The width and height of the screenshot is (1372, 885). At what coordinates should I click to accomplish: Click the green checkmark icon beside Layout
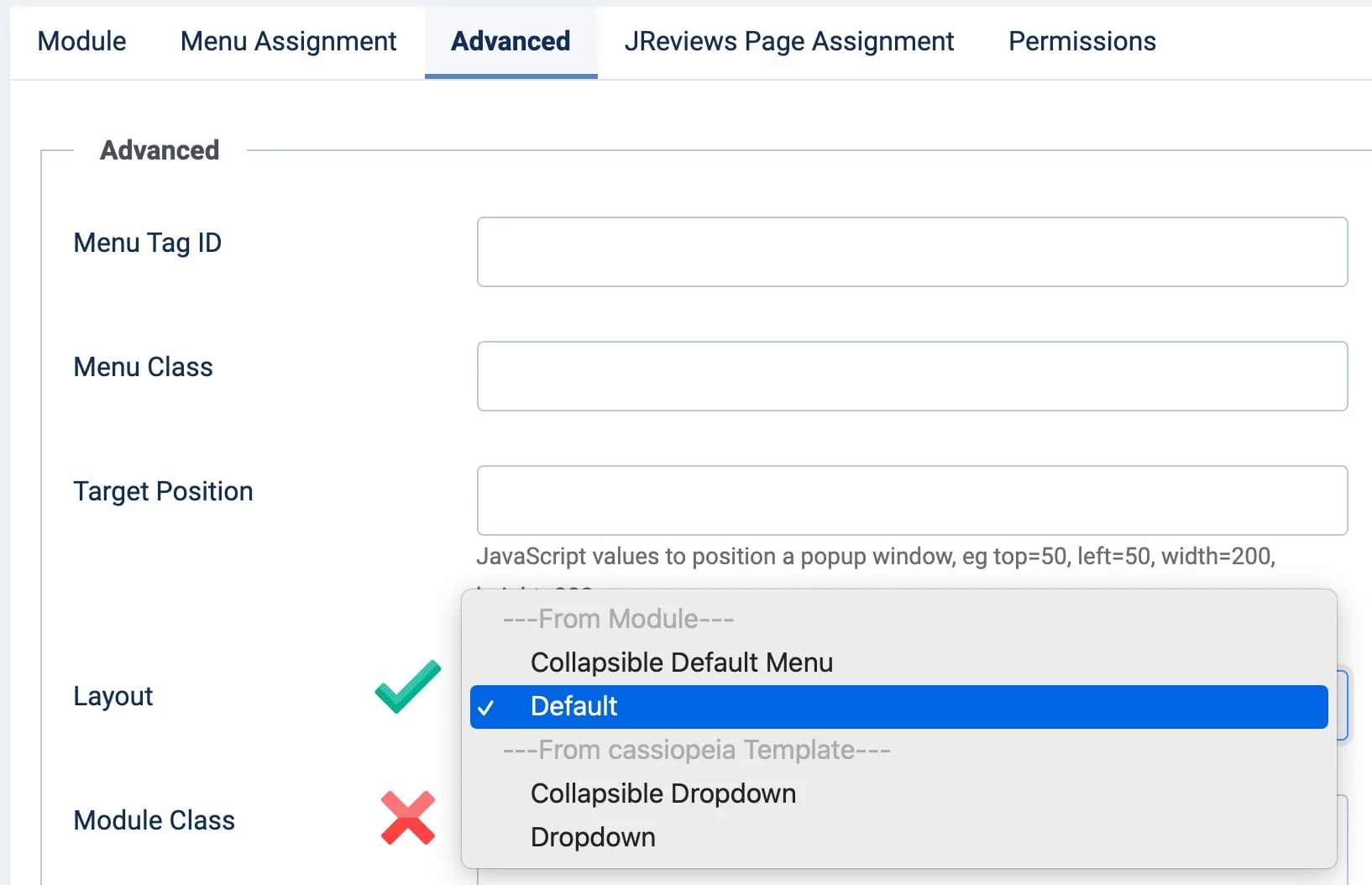[407, 687]
